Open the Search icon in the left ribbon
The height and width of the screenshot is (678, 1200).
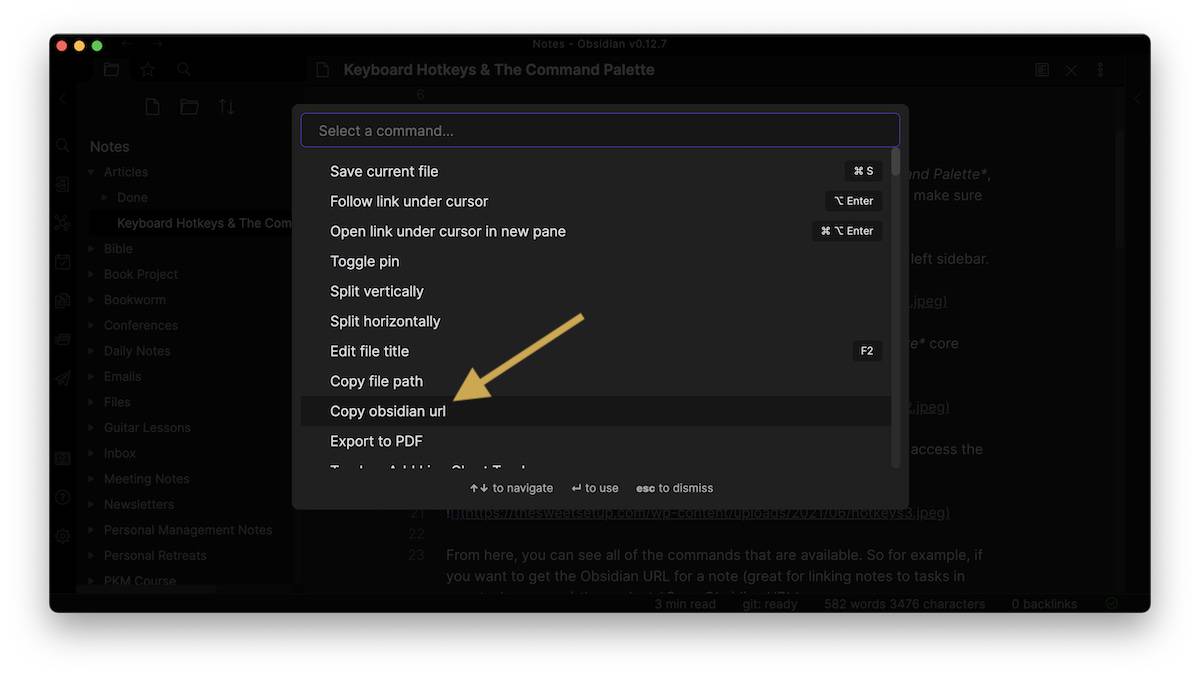click(63, 146)
